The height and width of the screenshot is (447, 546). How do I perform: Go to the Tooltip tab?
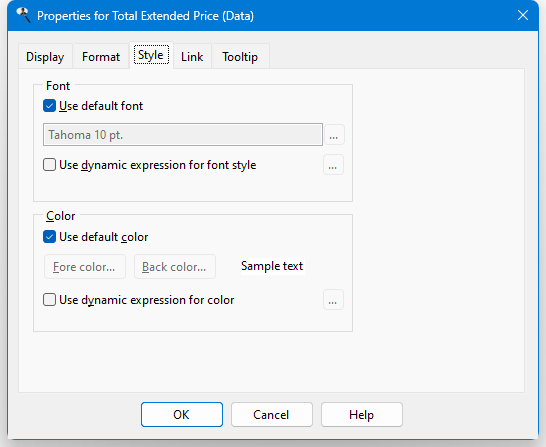point(240,56)
